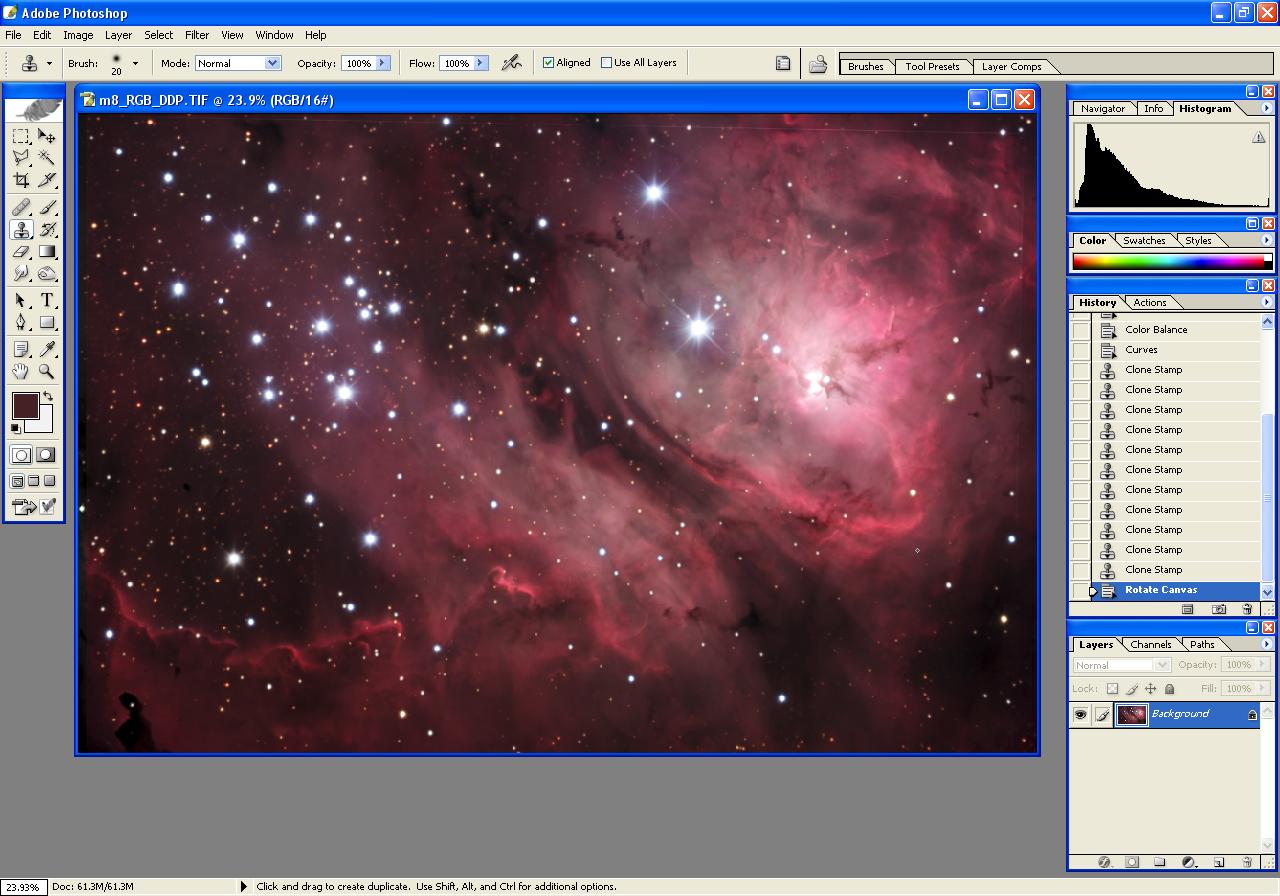This screenshot has height=896, width=1280.
Task: Open the Filter menu
Action: [197, 35]
